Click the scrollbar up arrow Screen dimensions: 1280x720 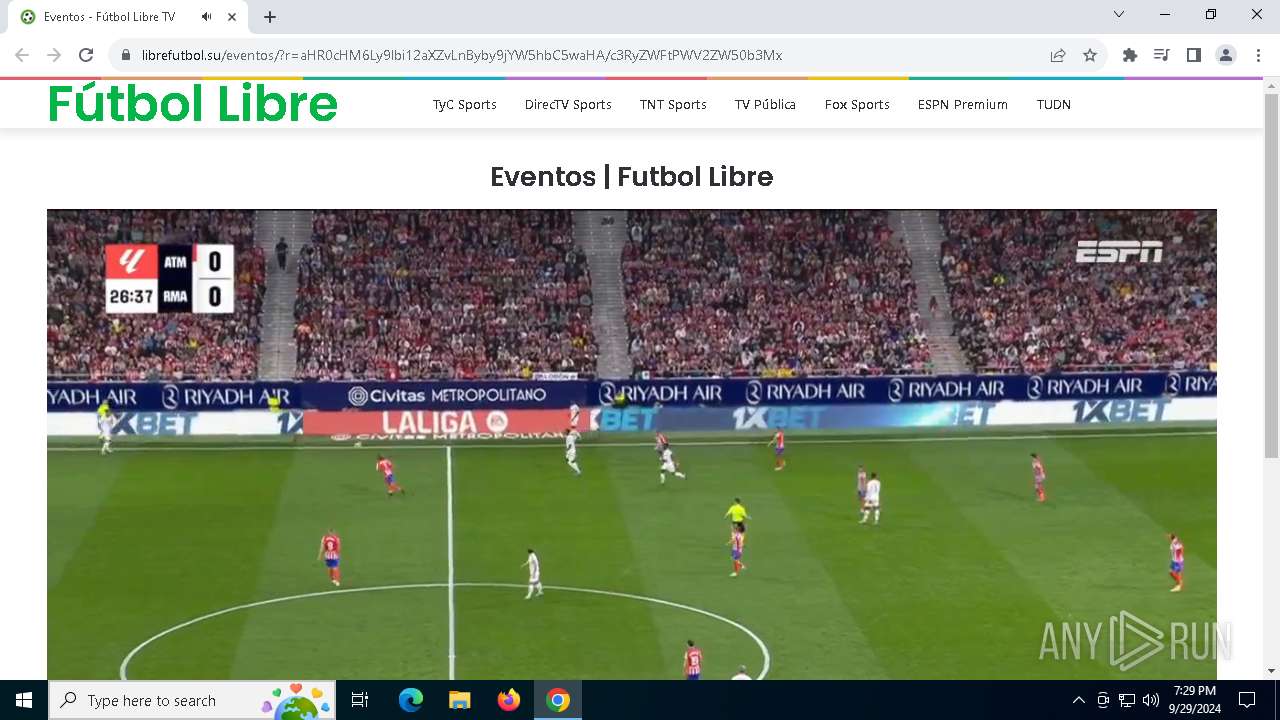1271,85
